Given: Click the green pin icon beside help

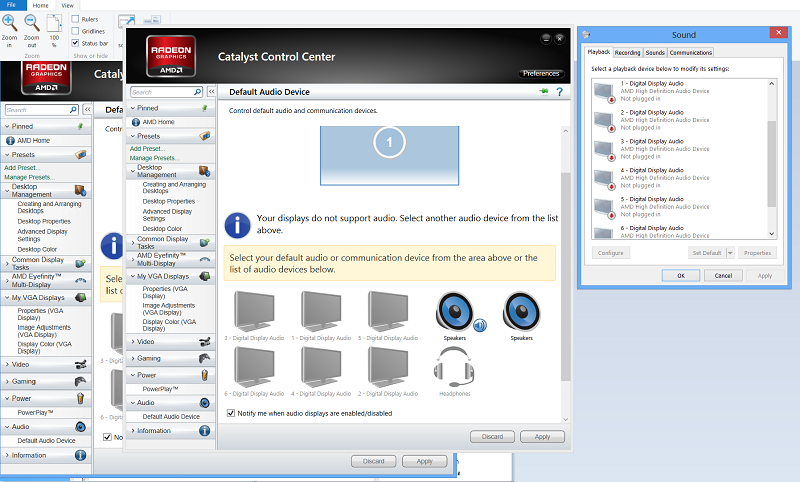Looking at the screenshot, I should [x=544, y=91].
